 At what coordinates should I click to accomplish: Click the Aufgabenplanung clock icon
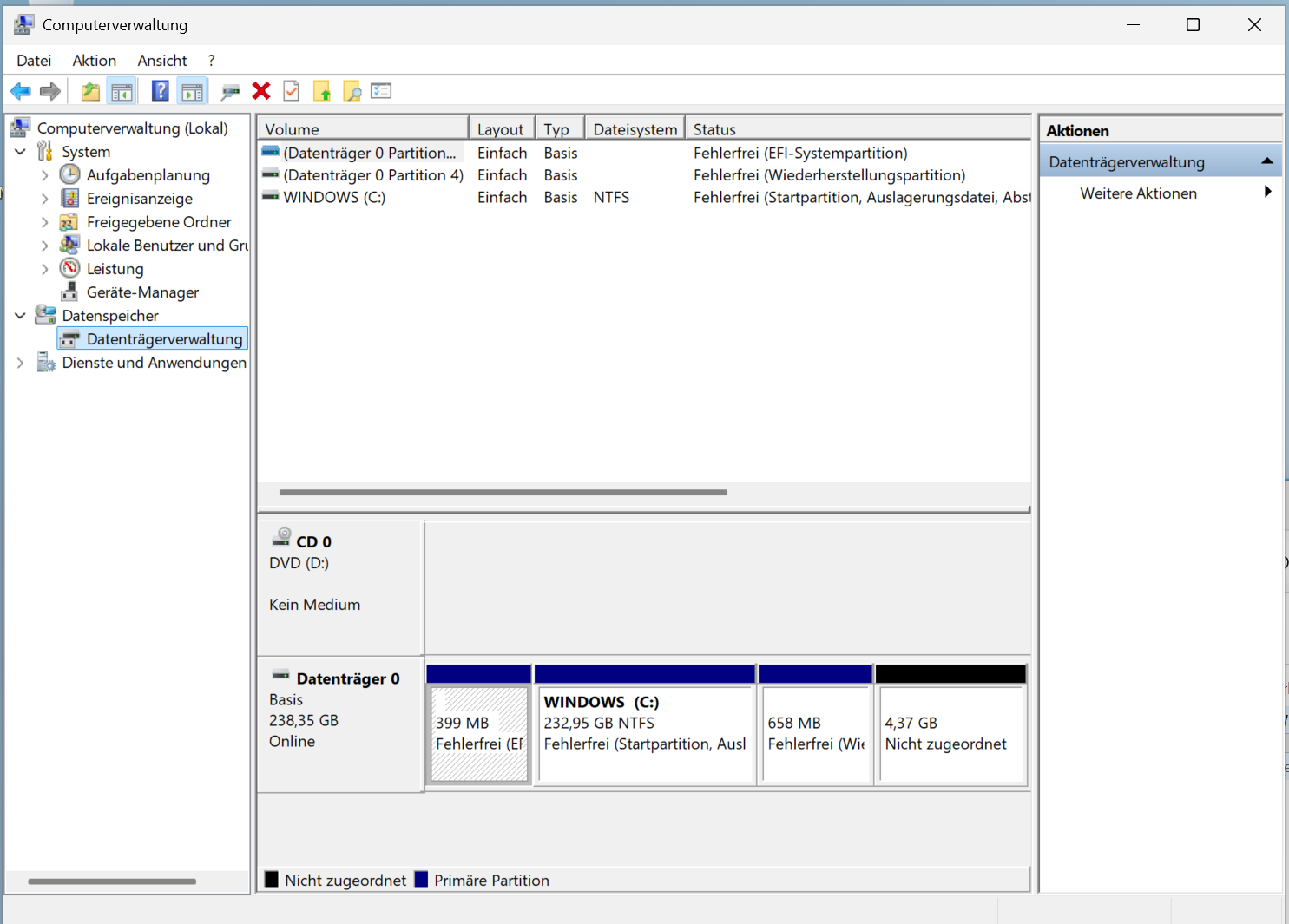tap(69, 174)
